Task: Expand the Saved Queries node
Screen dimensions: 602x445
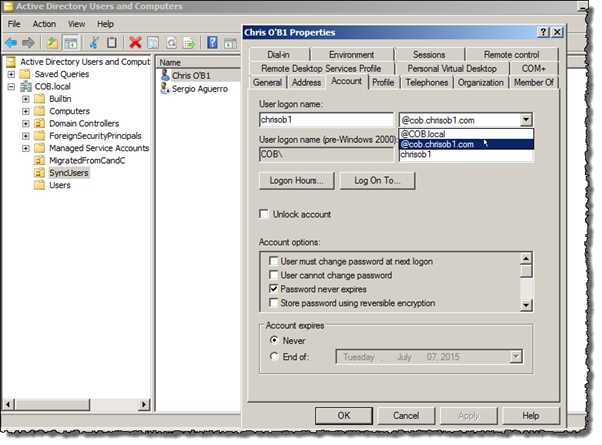Action: (11, 74)
